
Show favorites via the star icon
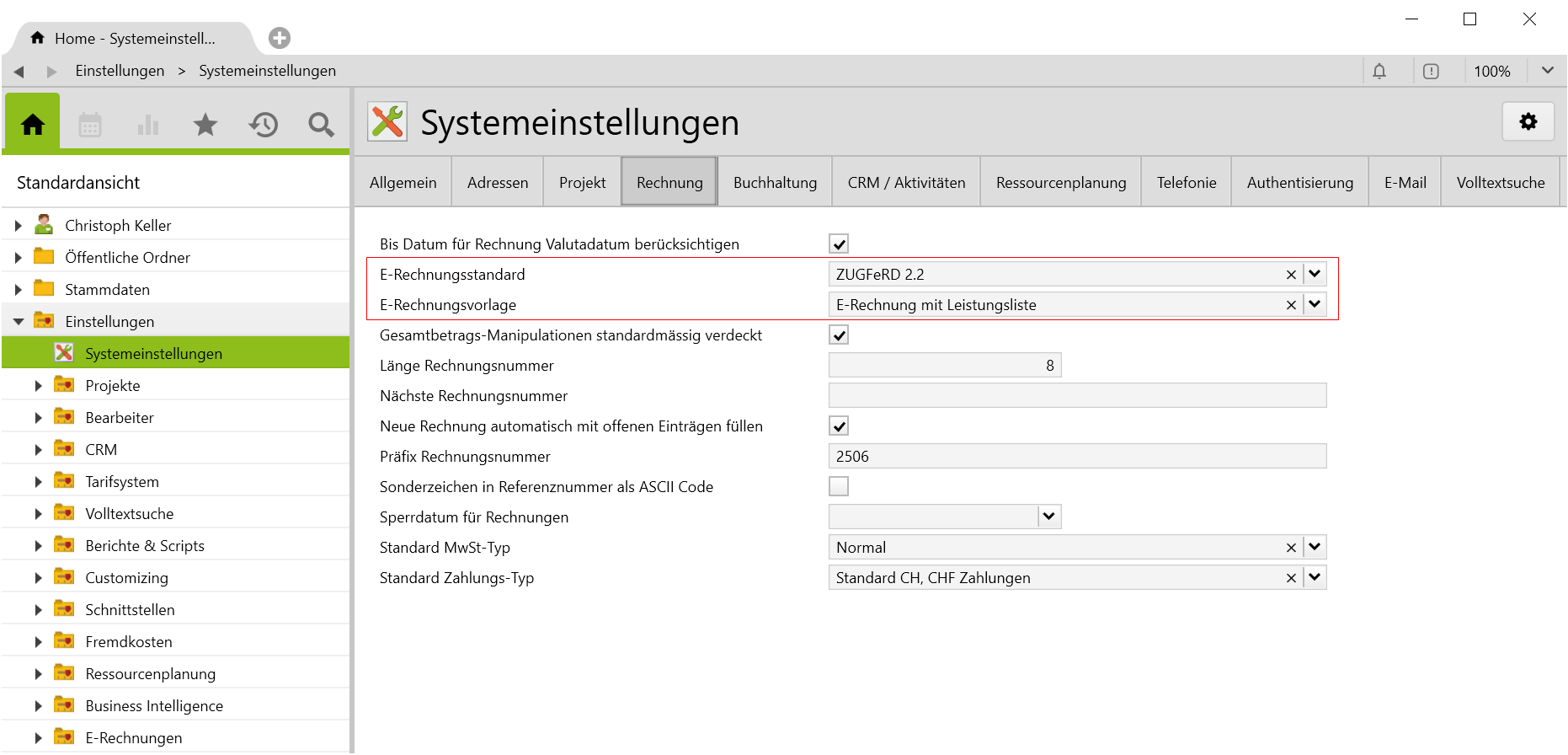tap(205, 126)
